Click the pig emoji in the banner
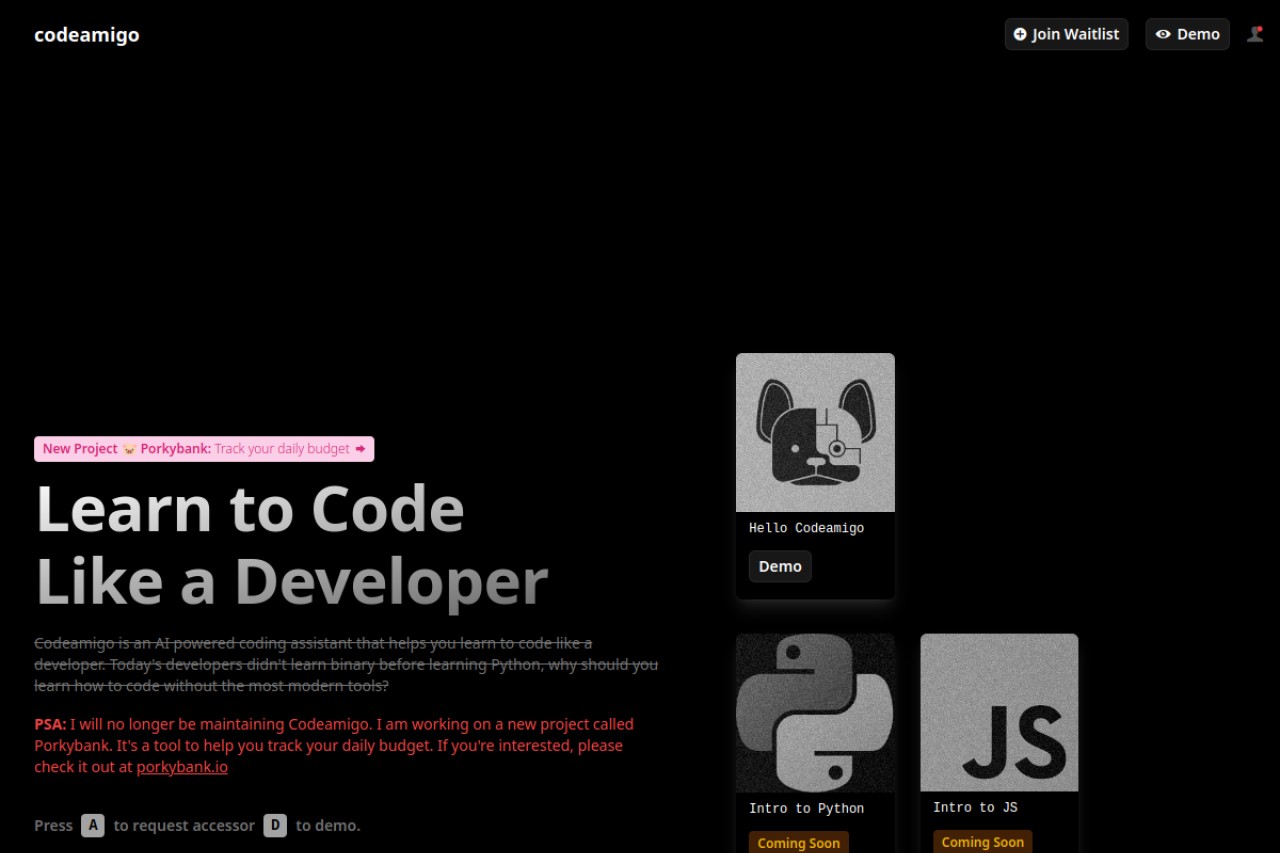This screenshot has width=1280, height=853. click(129, 449)
